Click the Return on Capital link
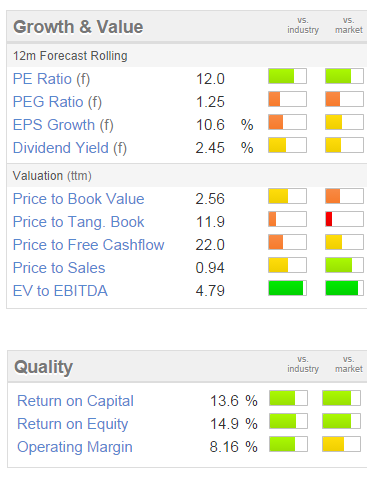 [x=75, y=401]
